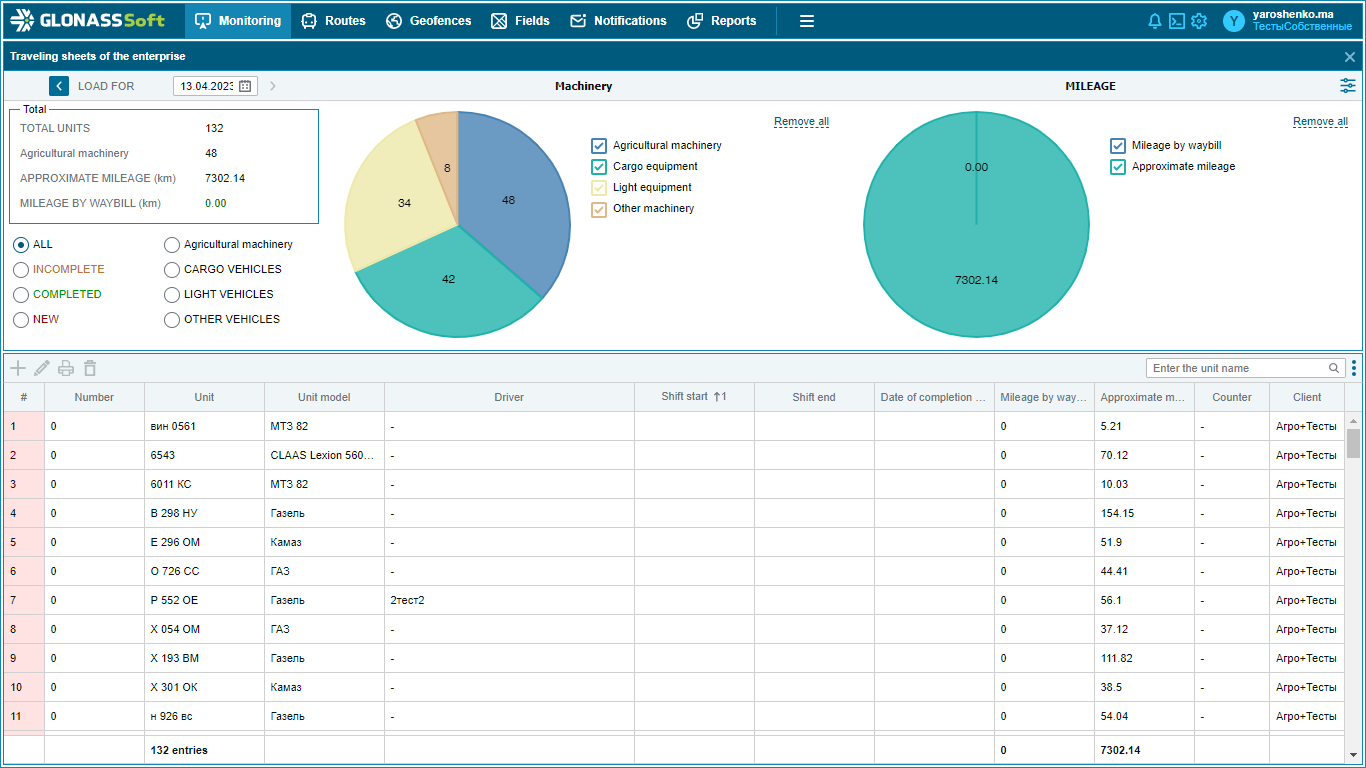Click the search magnifier icon
Image resolution: width=1366 pixels, height=768 pixels.
[1334, 368]
